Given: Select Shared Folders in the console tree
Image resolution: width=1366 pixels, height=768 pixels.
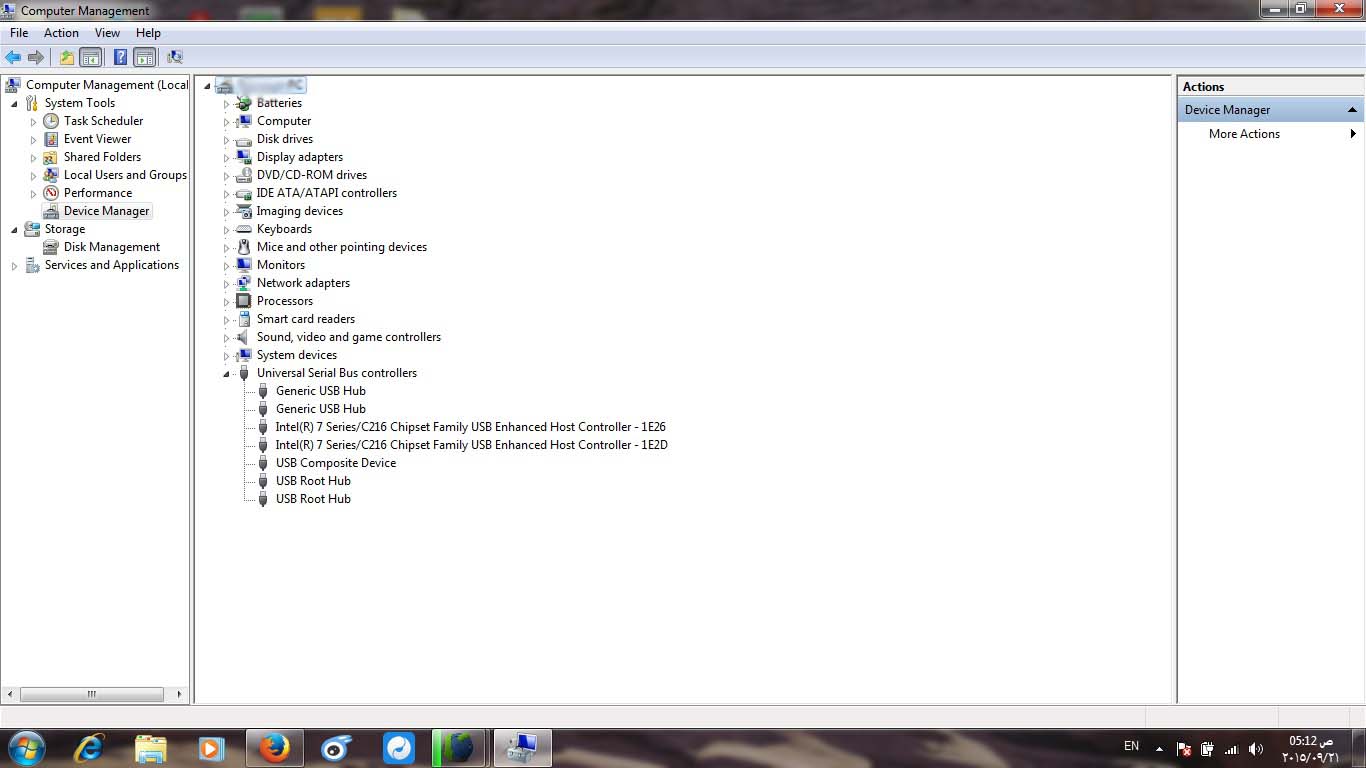Looking at the screenshot, I should [x=102, y=157].
